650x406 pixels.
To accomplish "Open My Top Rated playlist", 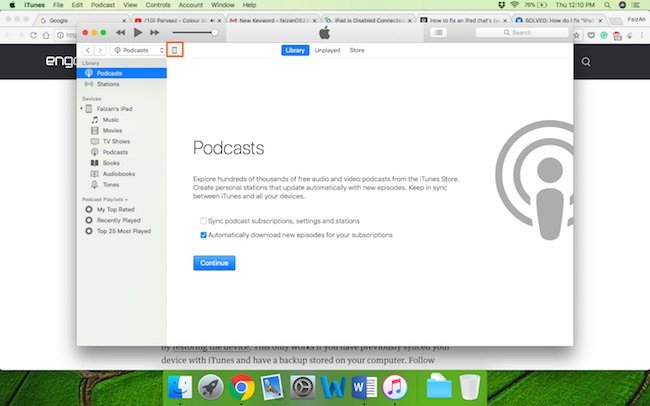I will tap(115, 209).
